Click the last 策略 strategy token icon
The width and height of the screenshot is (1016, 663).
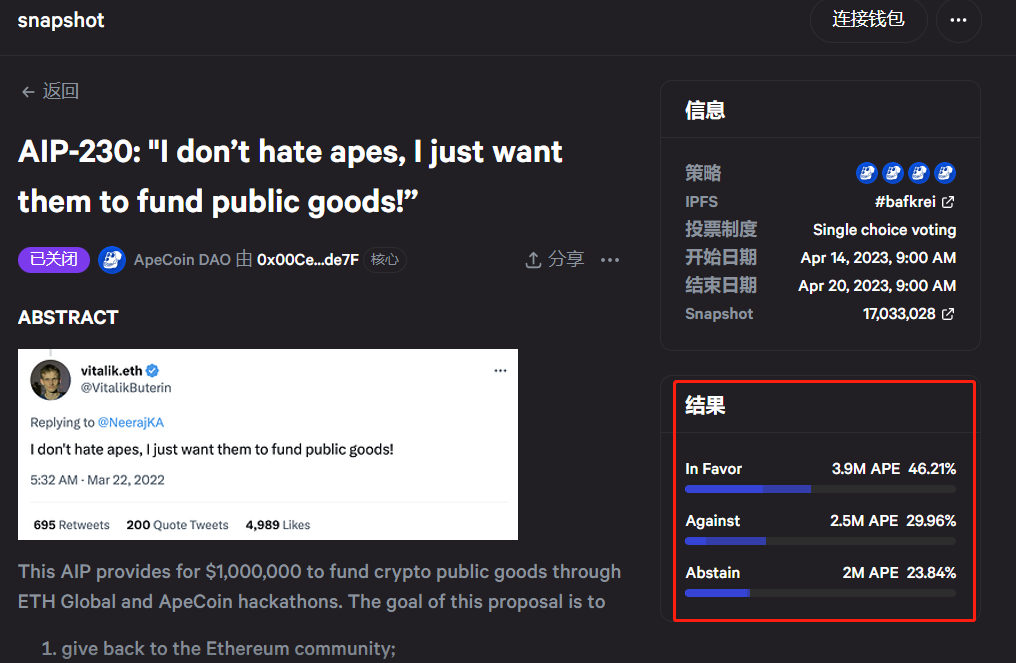pos(944,172)
